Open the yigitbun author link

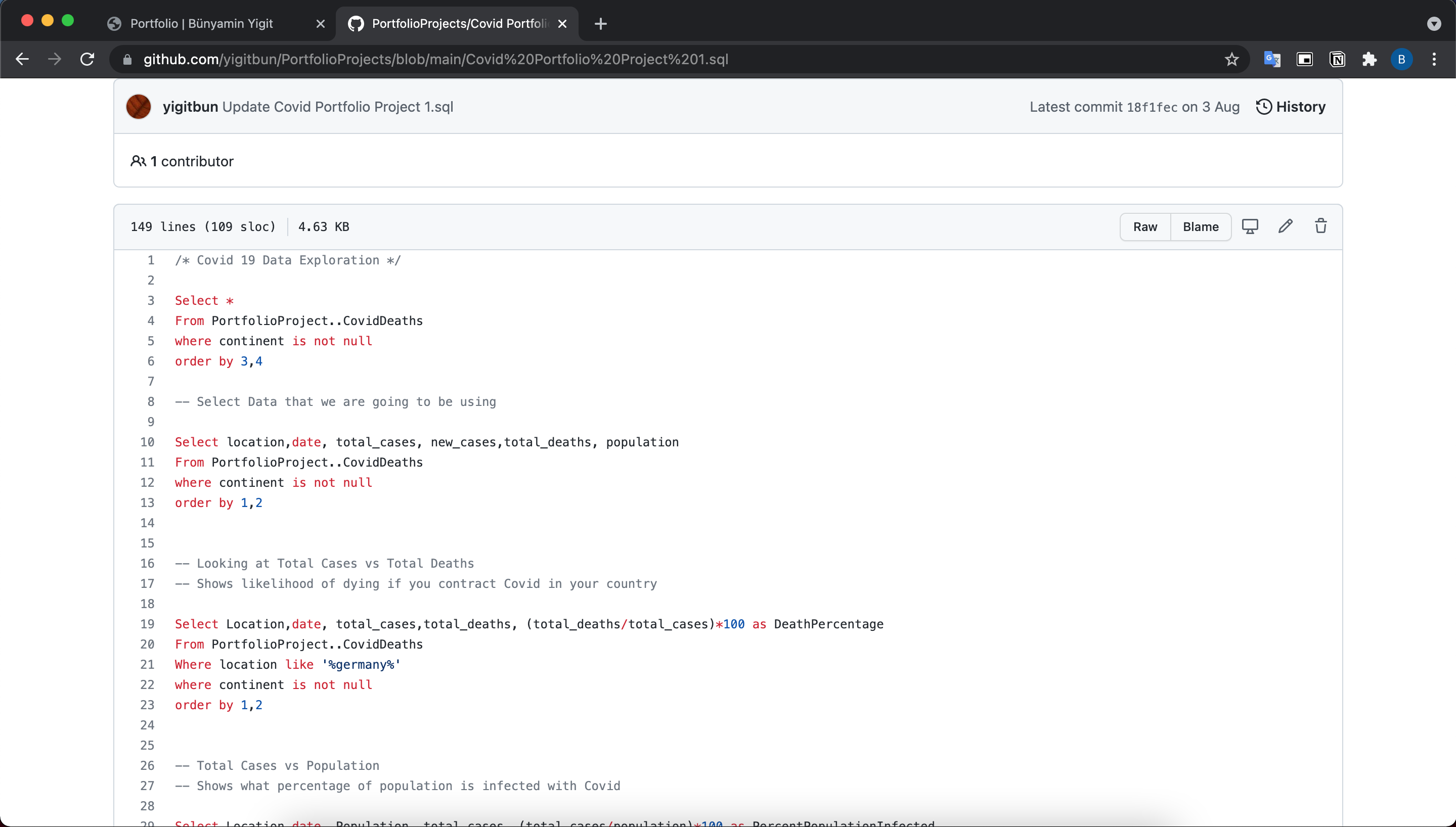[190, 107]
